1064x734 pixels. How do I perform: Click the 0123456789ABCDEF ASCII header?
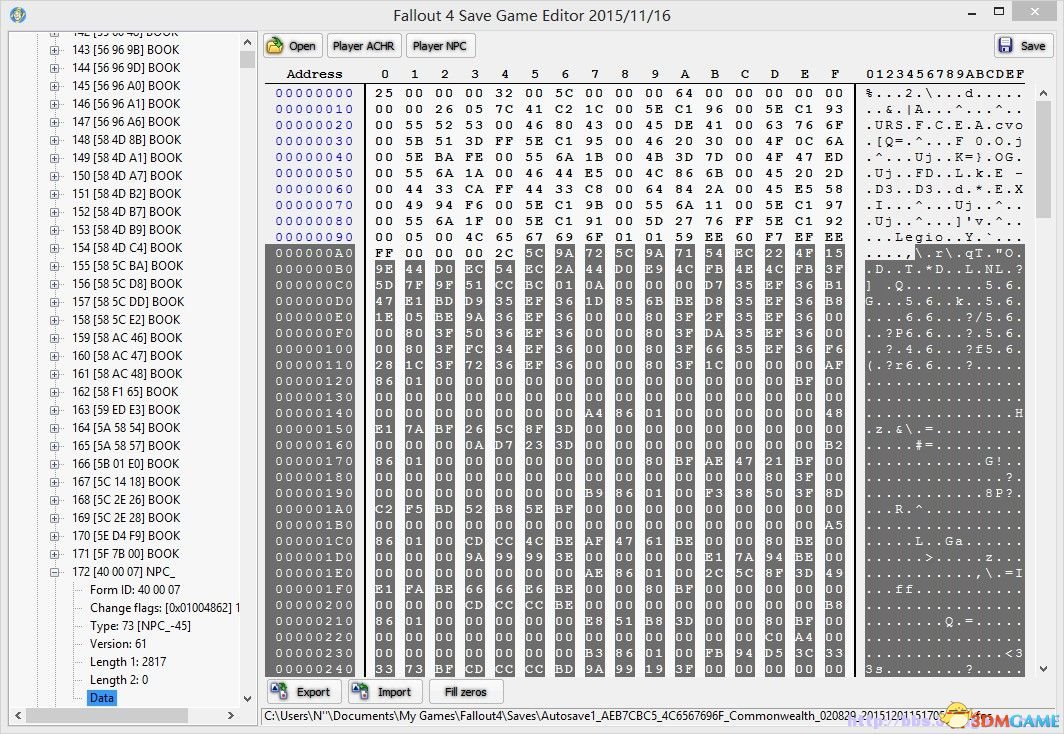pyautogui.click(x=945, y=74)
